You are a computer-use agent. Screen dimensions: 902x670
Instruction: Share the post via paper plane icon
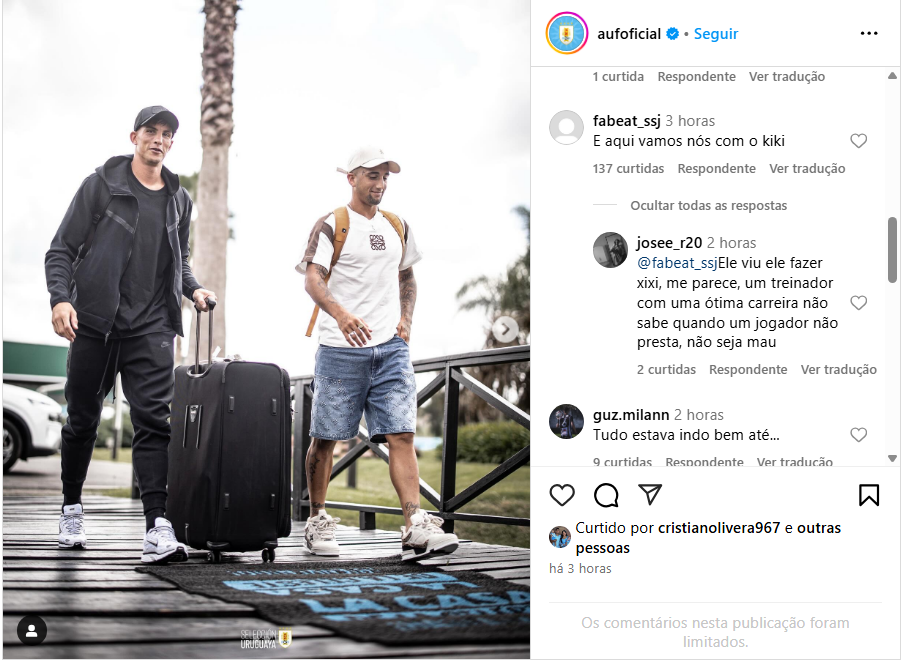point(650,495)
